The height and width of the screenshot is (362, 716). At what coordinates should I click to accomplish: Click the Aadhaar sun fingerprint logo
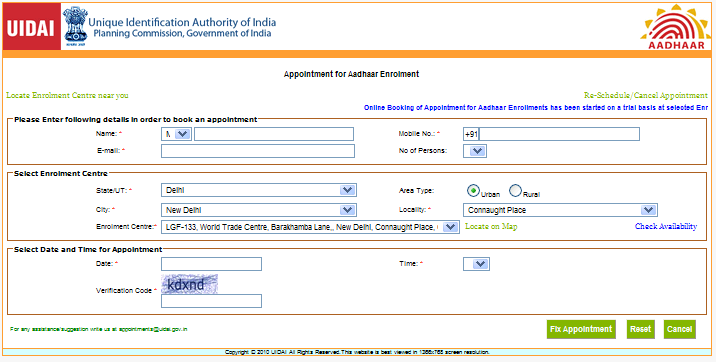tap(675, 27)
